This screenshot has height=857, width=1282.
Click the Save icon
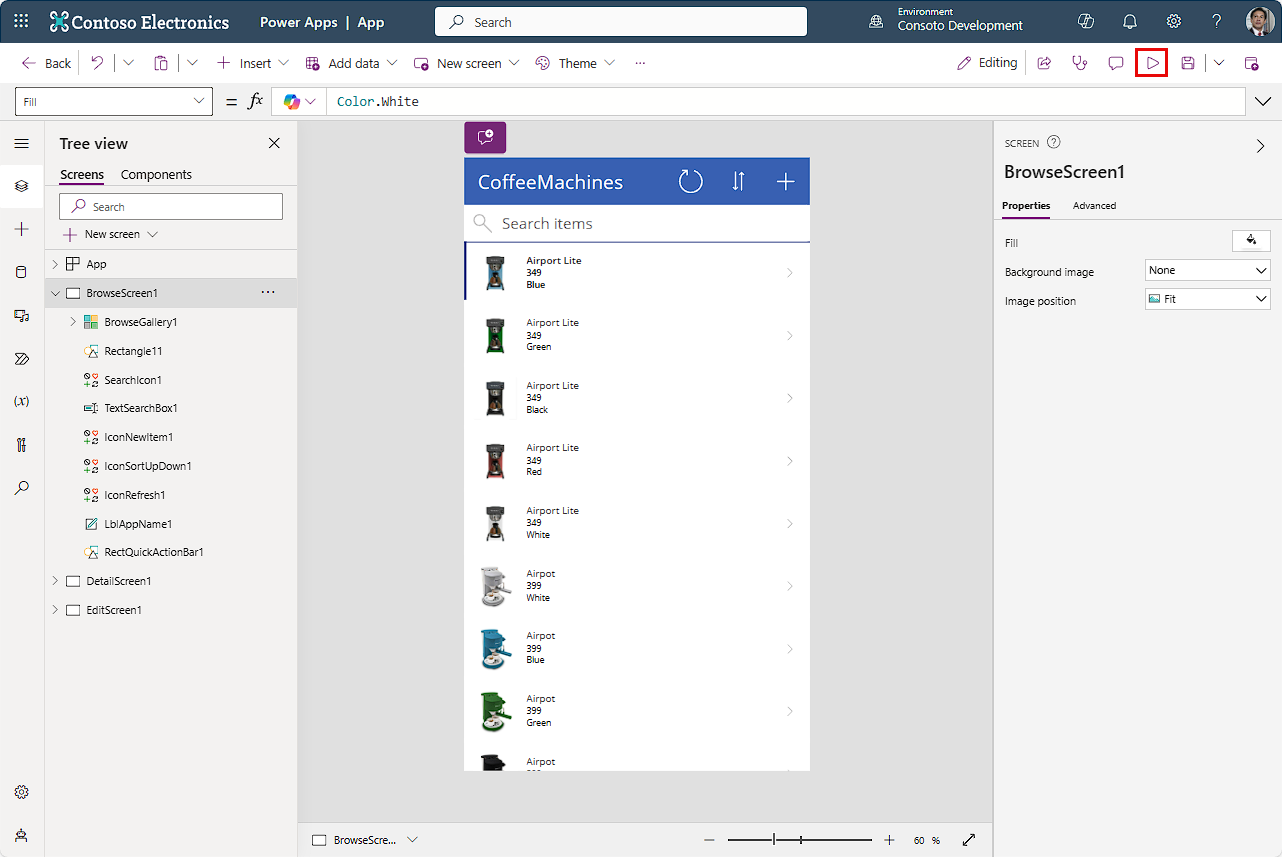(1188, 63)
